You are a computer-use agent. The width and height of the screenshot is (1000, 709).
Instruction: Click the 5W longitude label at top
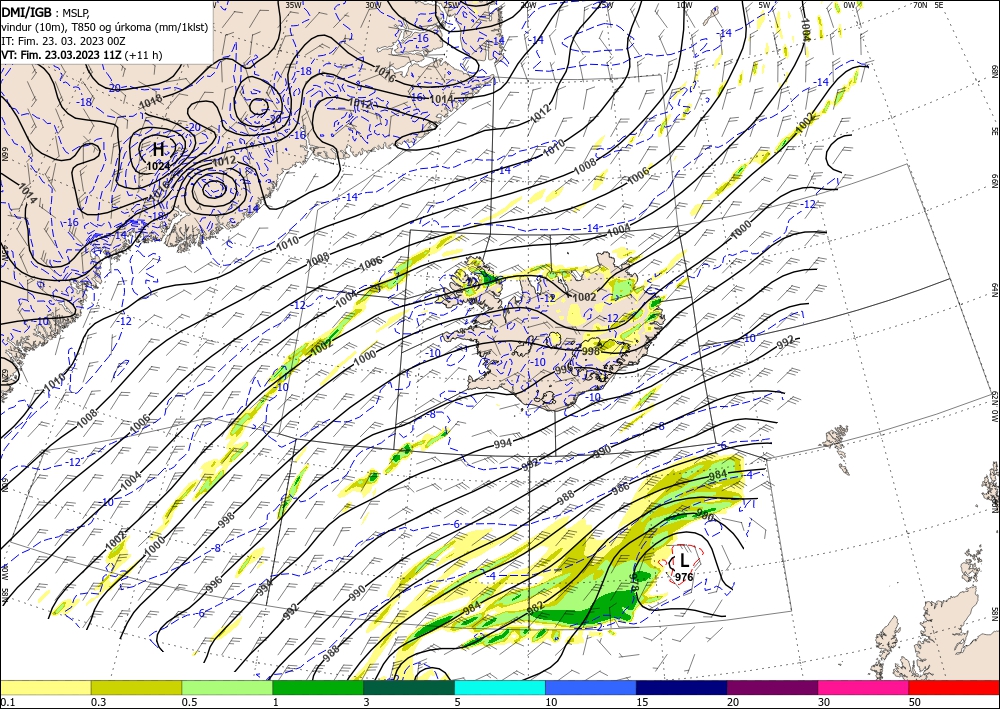pyautogui.click(x=765, y=5)
